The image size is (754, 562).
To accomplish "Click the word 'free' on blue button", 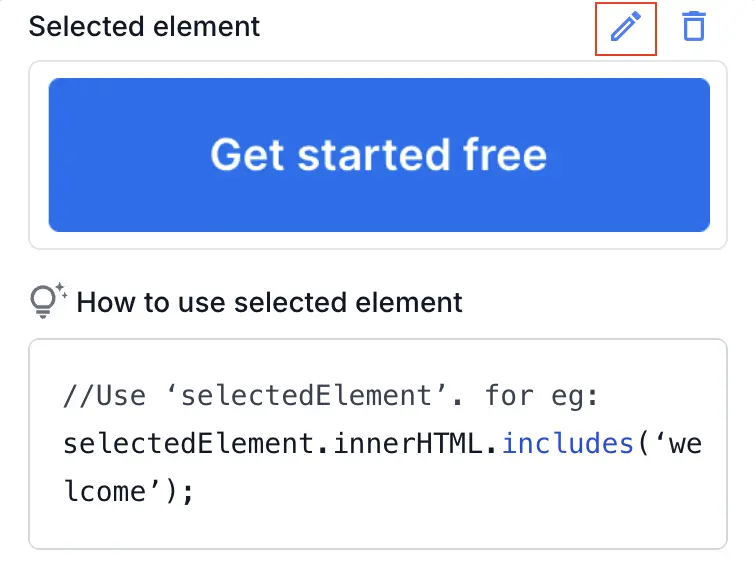I will (504, 155).
